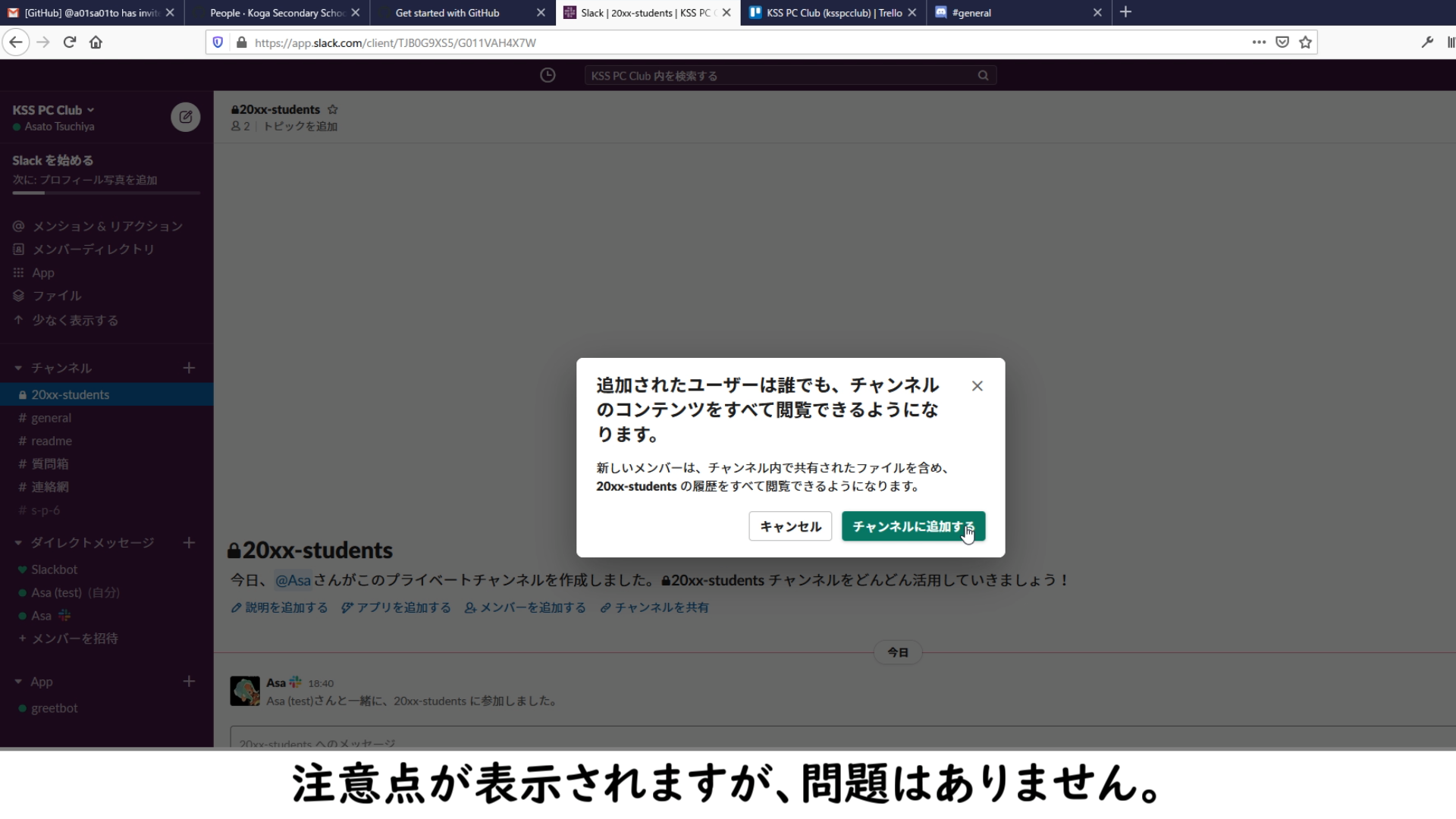Close the confirmation dialog with X
The image size is (1456, 819).
click(x=977, y=386)
